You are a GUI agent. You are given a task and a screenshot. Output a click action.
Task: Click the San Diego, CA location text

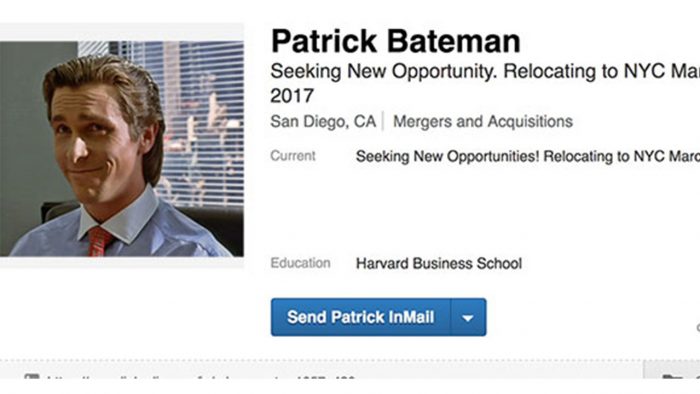click(323, 121)
